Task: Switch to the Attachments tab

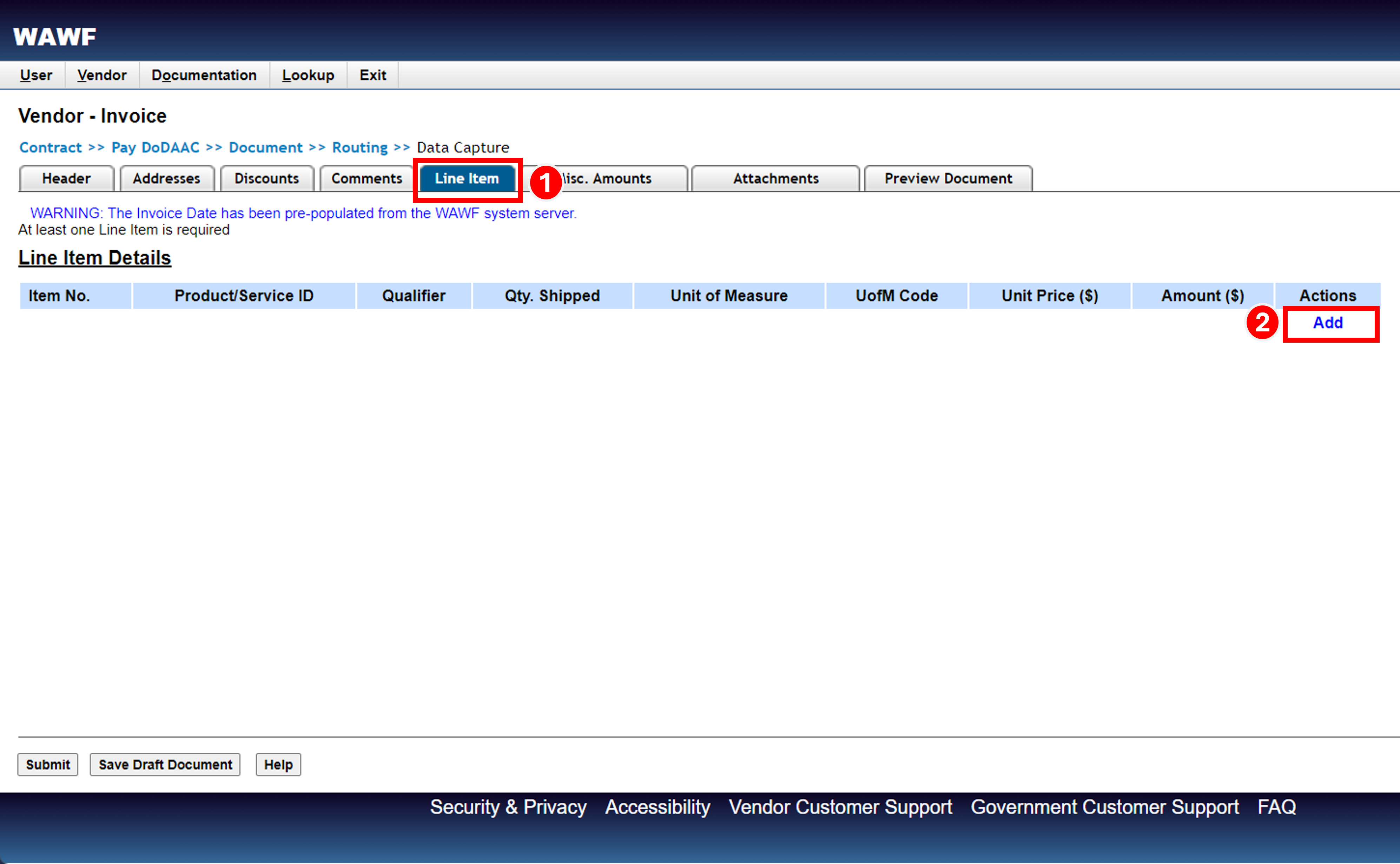Action: 775,178
